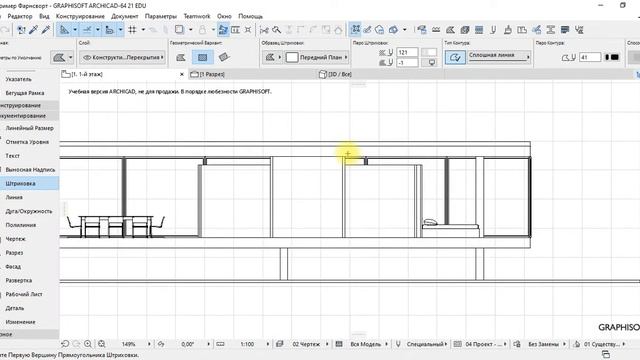The image size is (640, 360).
Task: Open the grid snap options arrow
Action: pos(143,30)
